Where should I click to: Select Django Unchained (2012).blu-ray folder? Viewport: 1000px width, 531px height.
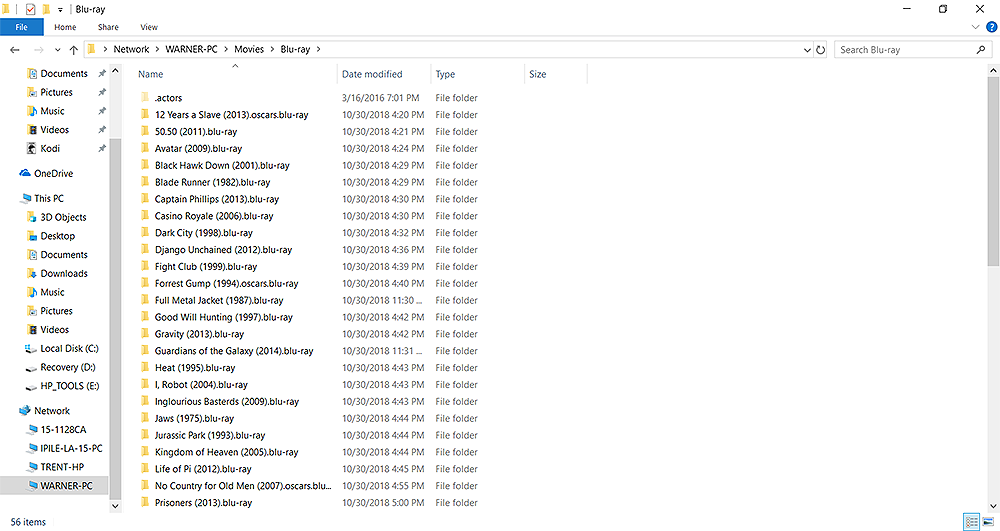[223, 249]
